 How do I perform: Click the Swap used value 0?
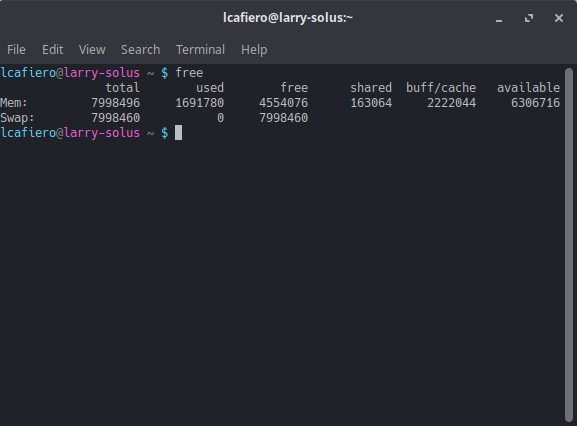tap(220, 118)
